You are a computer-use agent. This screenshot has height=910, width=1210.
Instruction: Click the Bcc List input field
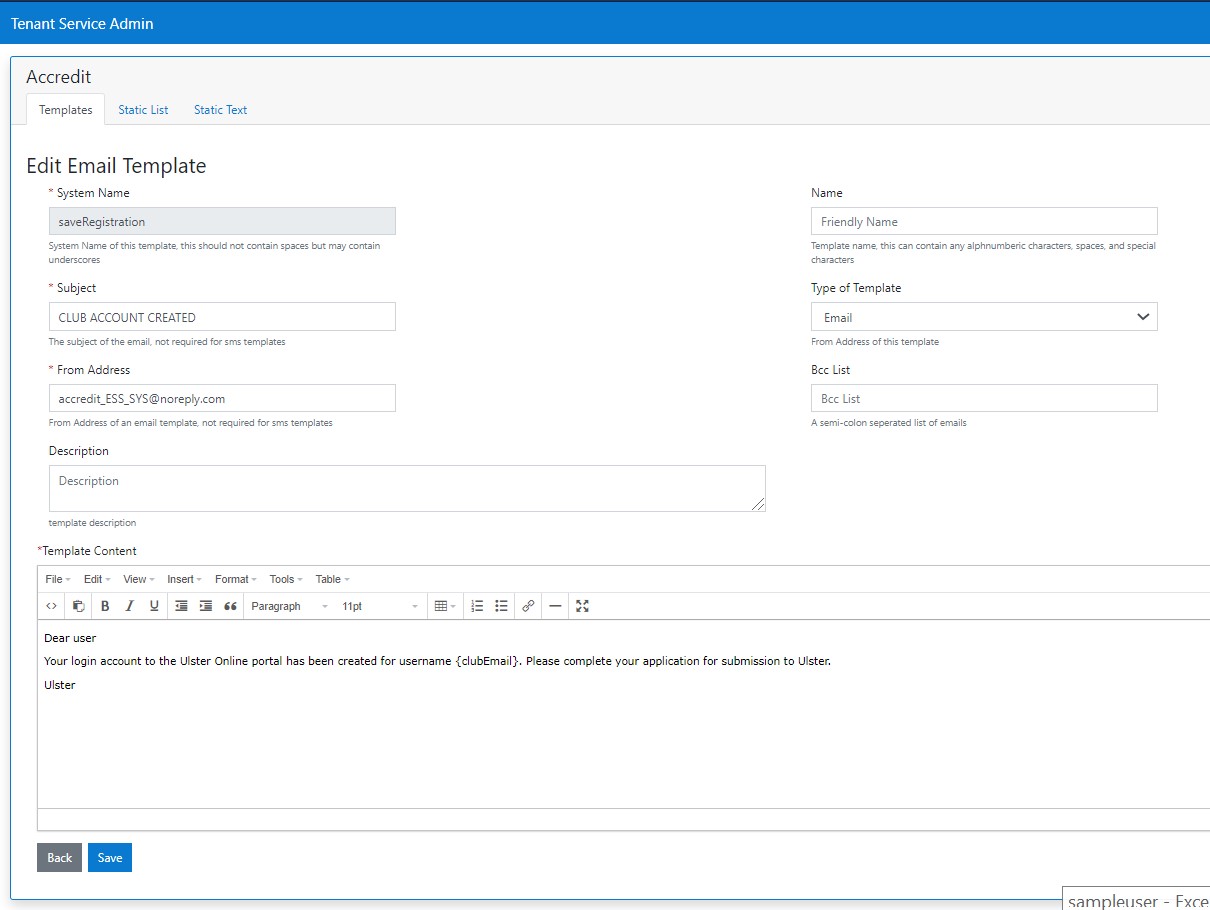983,398
